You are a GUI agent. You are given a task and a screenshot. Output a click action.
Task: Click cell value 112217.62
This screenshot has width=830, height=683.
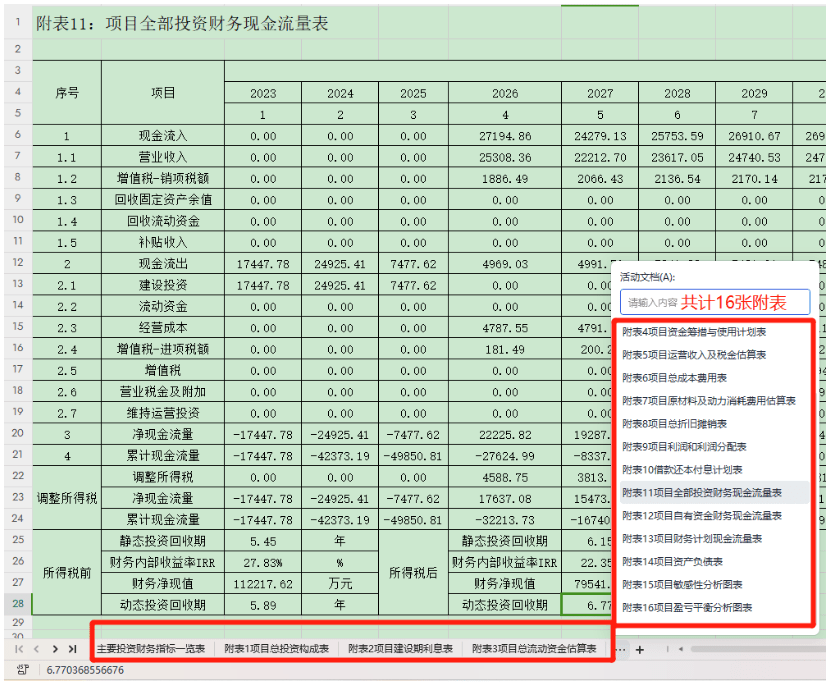[263, 584]
